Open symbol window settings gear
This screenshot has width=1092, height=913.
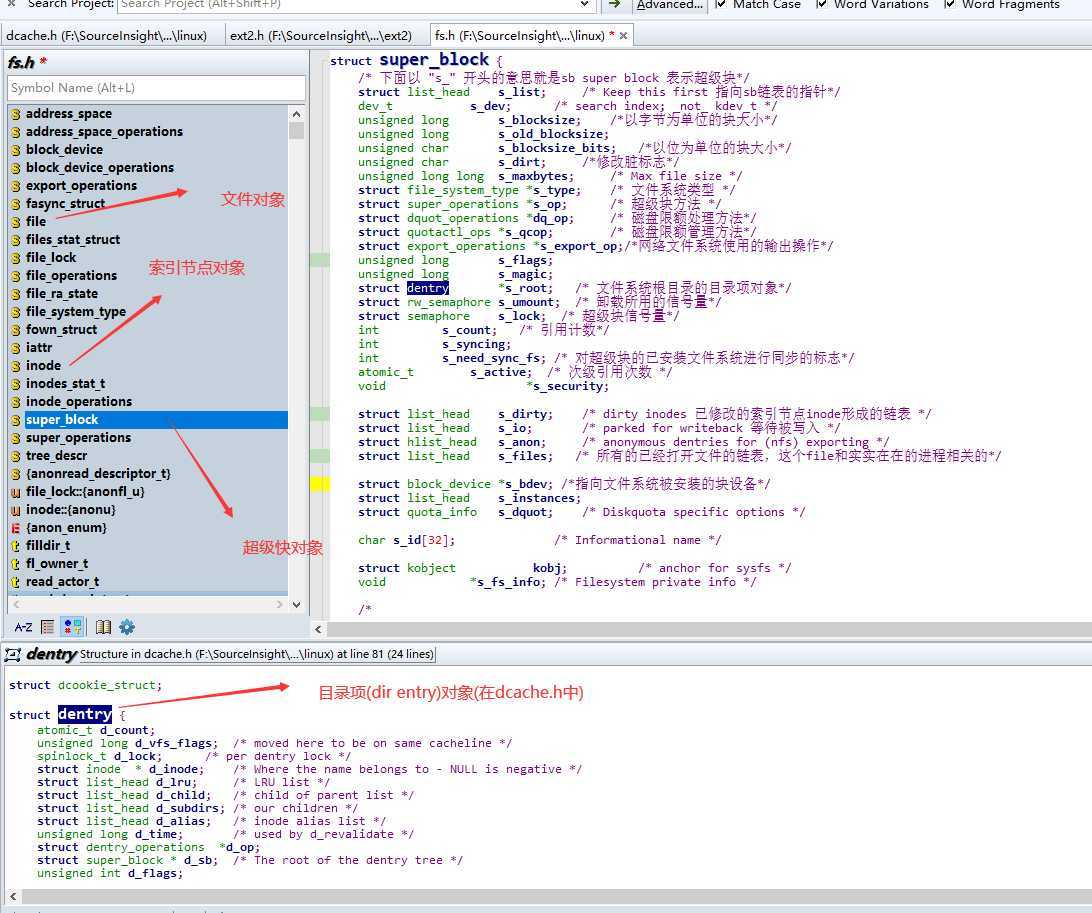pyautogui.click(x=127, y=627)
